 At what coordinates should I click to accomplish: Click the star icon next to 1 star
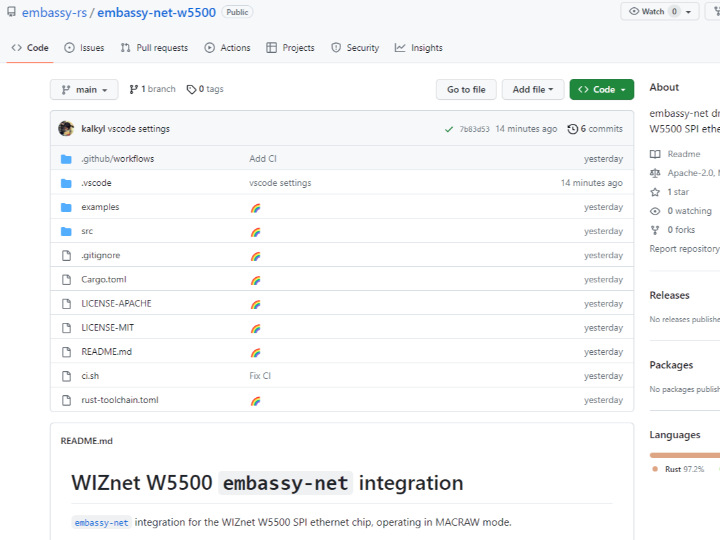tap(655, 192)
